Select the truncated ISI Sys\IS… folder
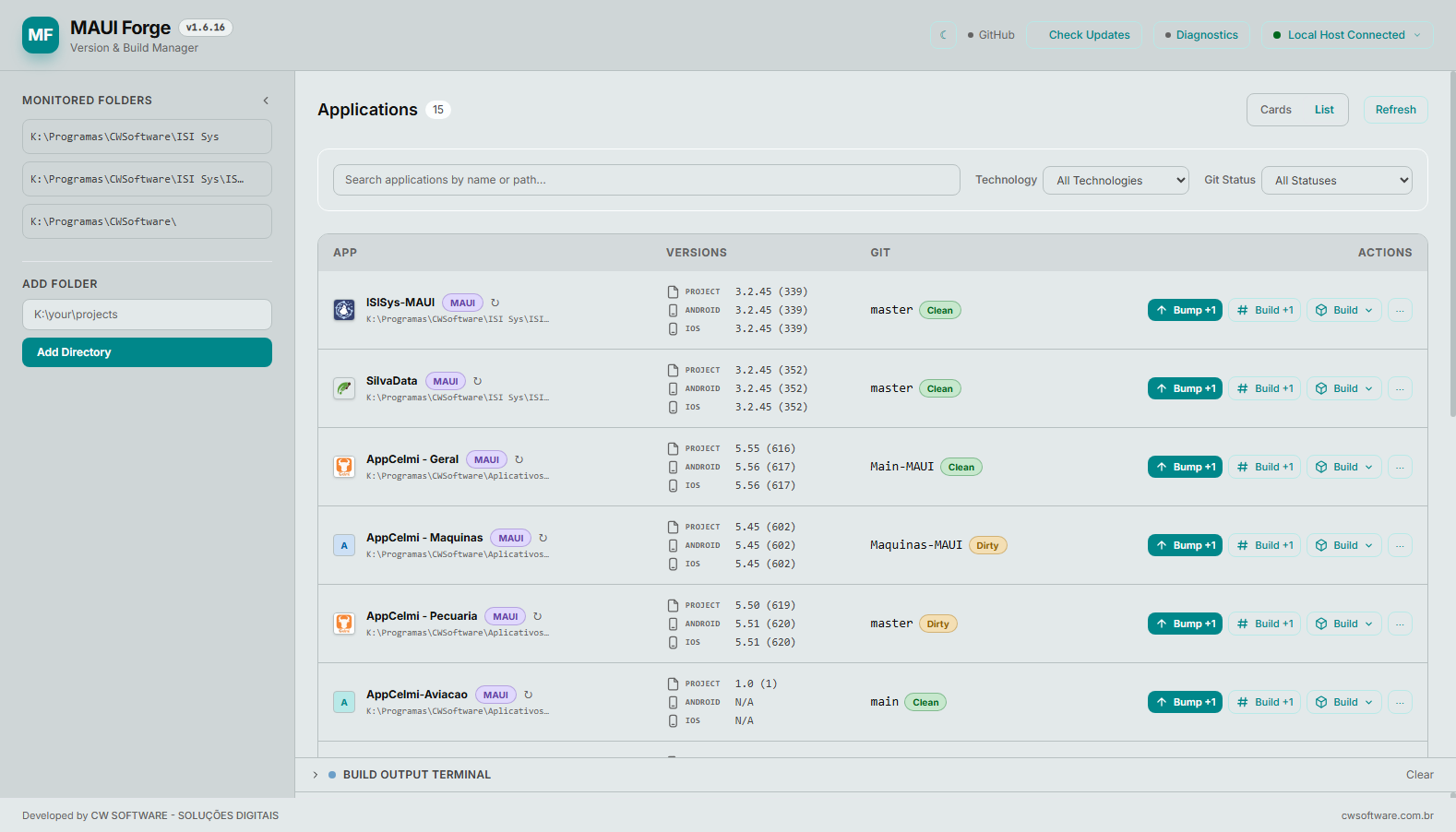 tap(147, 179)
